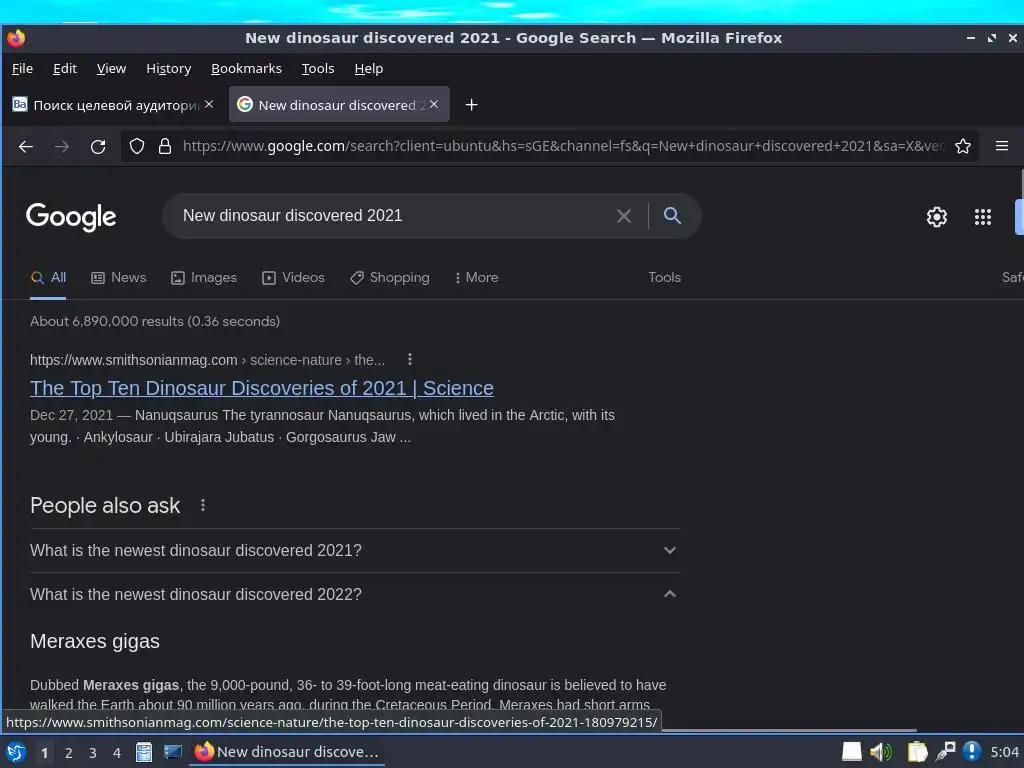Open the Google apps grid
This screenshot has height=768, width=1024.
983,217
